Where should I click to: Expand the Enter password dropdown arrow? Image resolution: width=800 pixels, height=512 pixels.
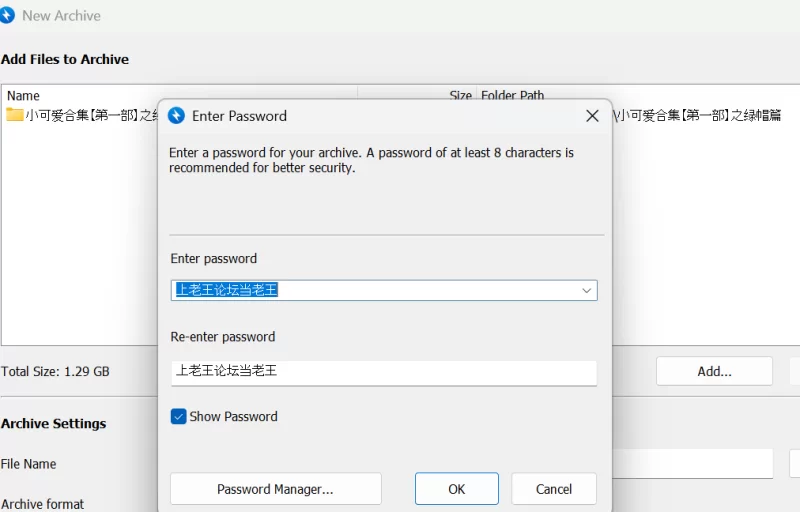(x=587, y=290)
